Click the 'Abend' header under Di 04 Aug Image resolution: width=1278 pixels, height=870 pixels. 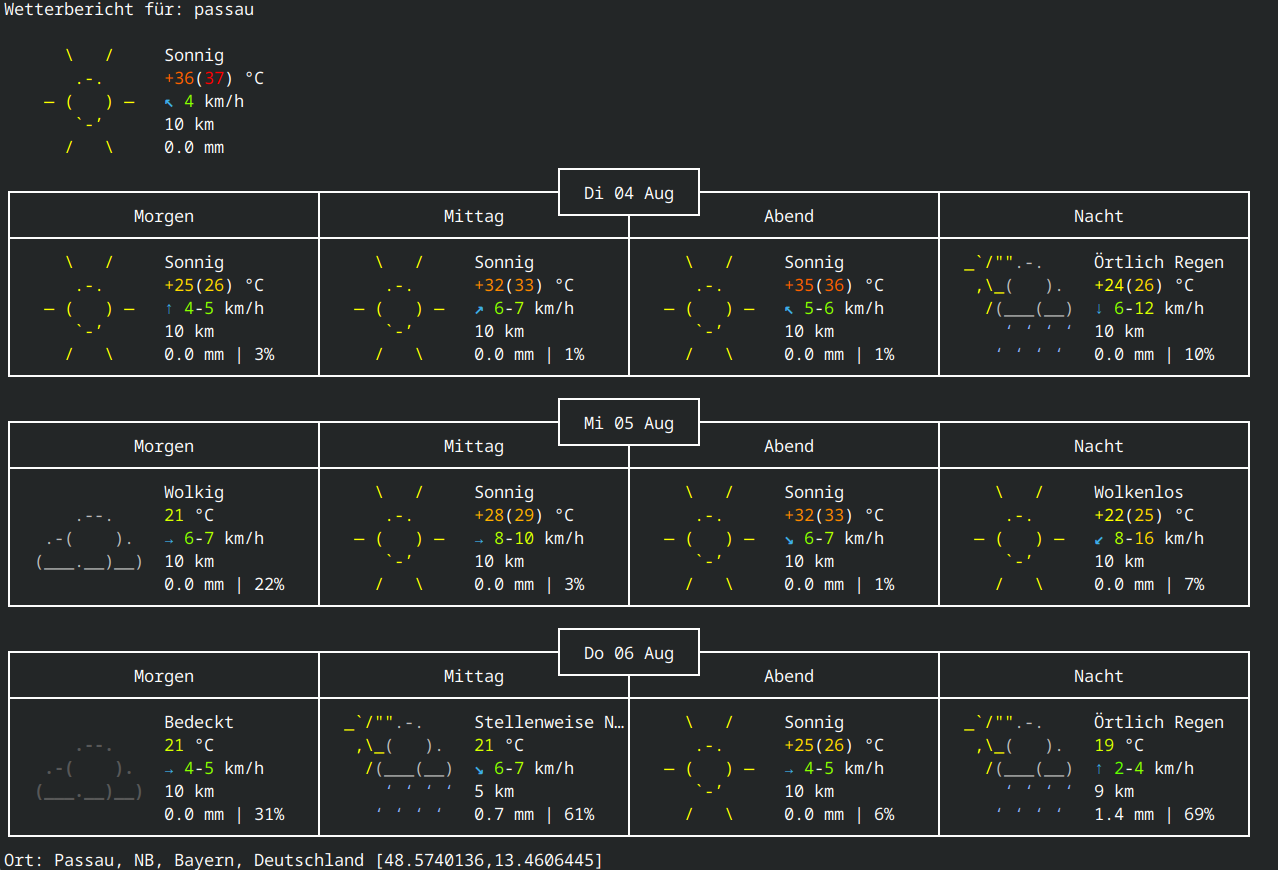coord(789,216)
